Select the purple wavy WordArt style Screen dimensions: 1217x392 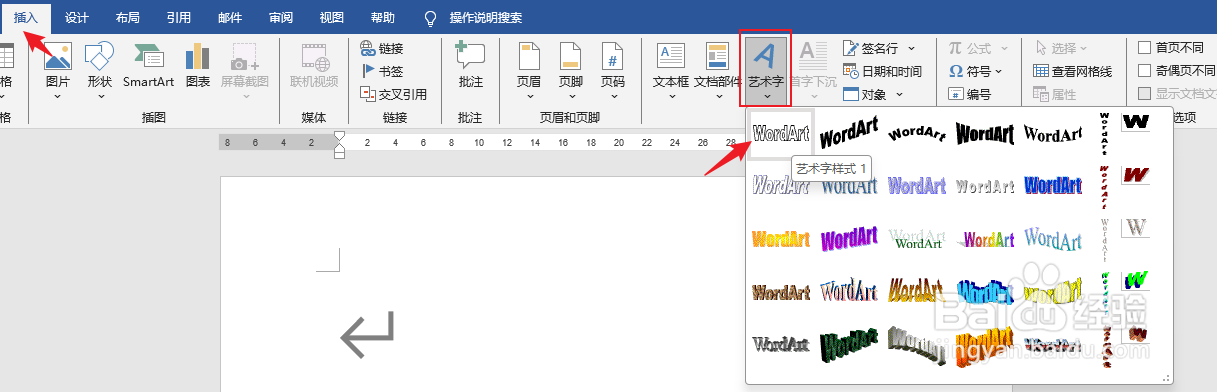(x=849, y=239)
